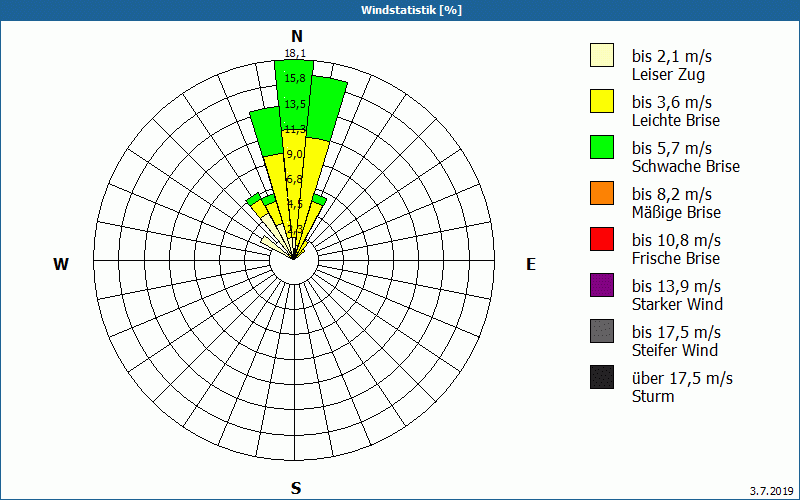
Task: Click the N compass label
Action: 297,36
